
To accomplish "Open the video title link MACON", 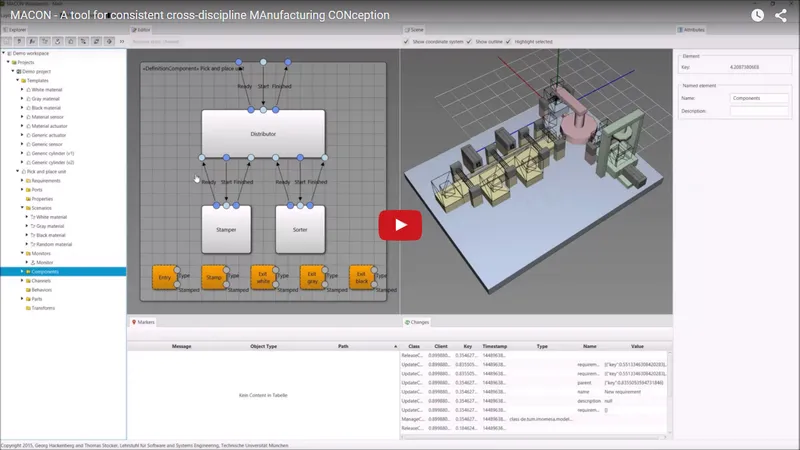I will point(200,15).
